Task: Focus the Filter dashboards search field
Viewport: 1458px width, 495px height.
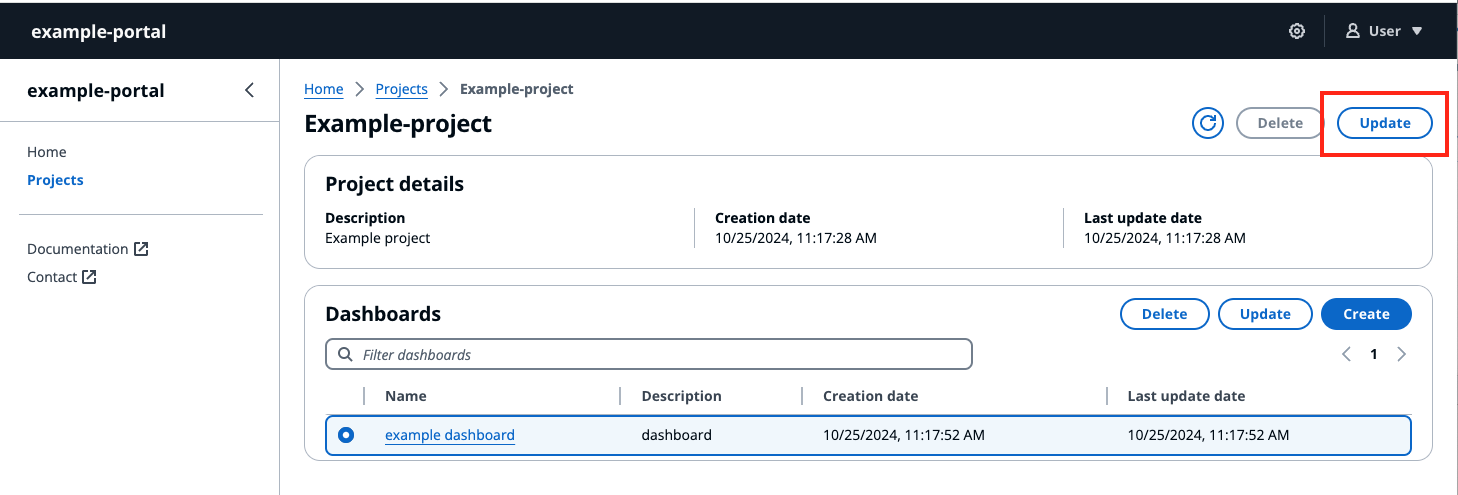Action: 660,354
